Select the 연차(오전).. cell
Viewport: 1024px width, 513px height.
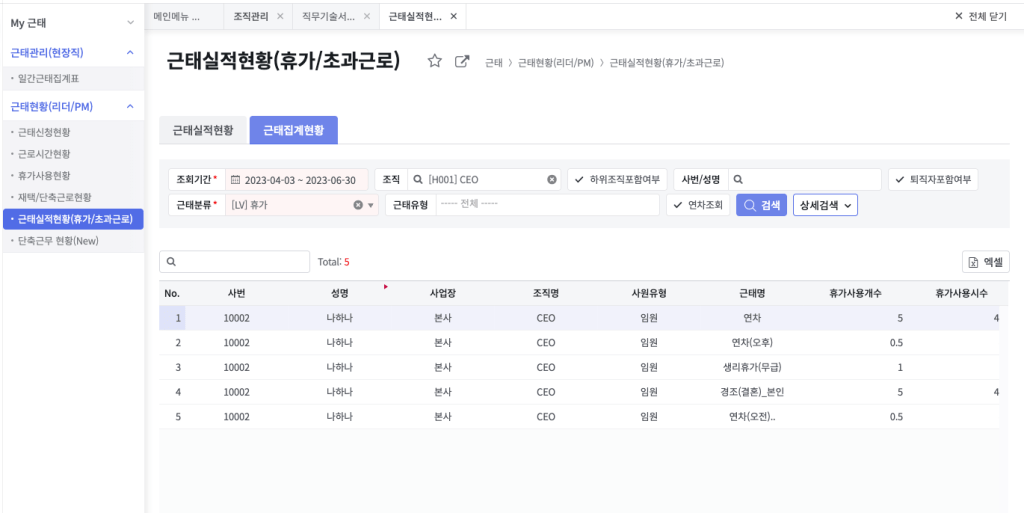pos(752,416)
